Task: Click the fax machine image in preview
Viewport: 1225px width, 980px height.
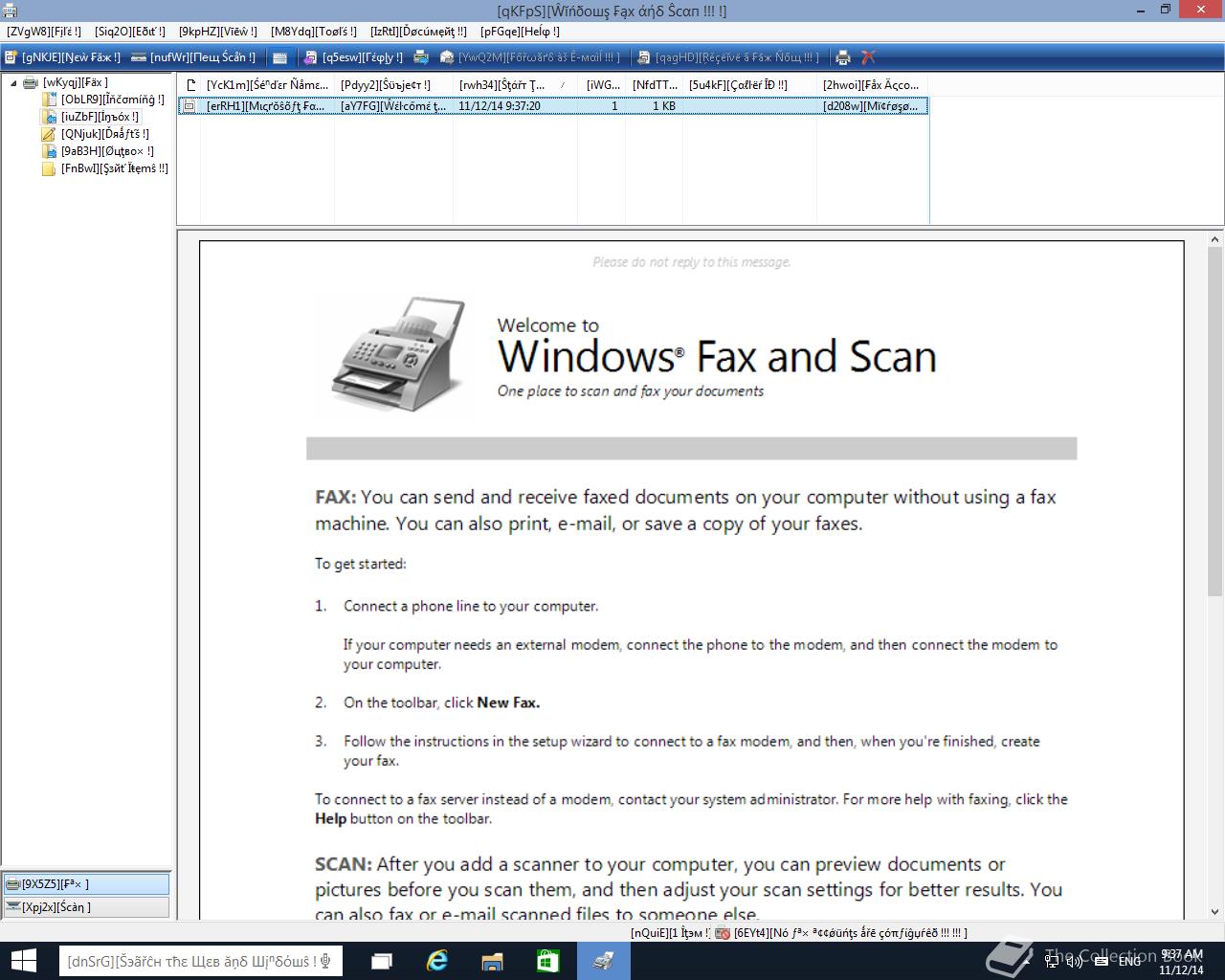Action: tap(400, 354)
